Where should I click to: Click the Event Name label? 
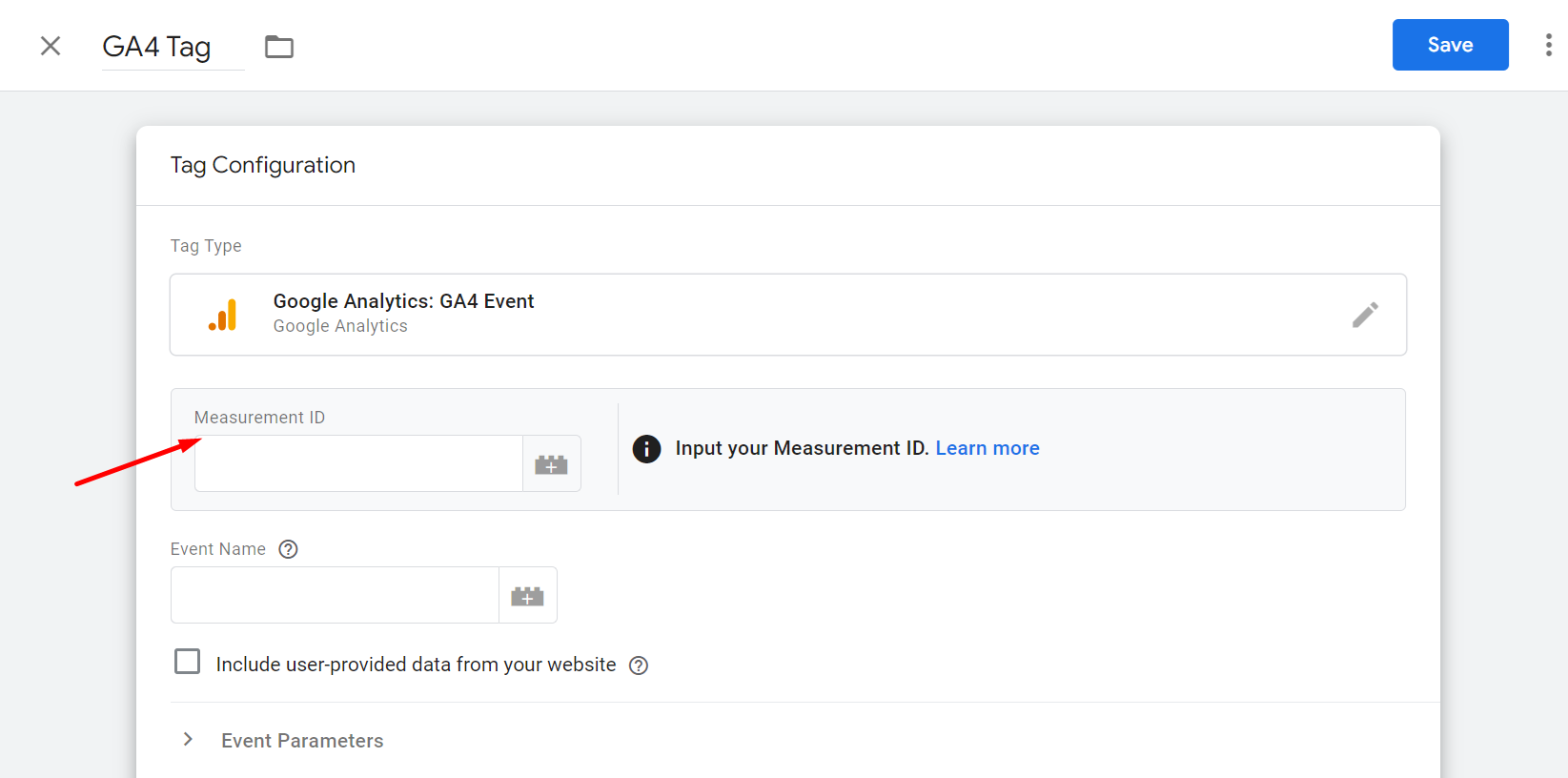pyautogui.click(x=218, y=549)
